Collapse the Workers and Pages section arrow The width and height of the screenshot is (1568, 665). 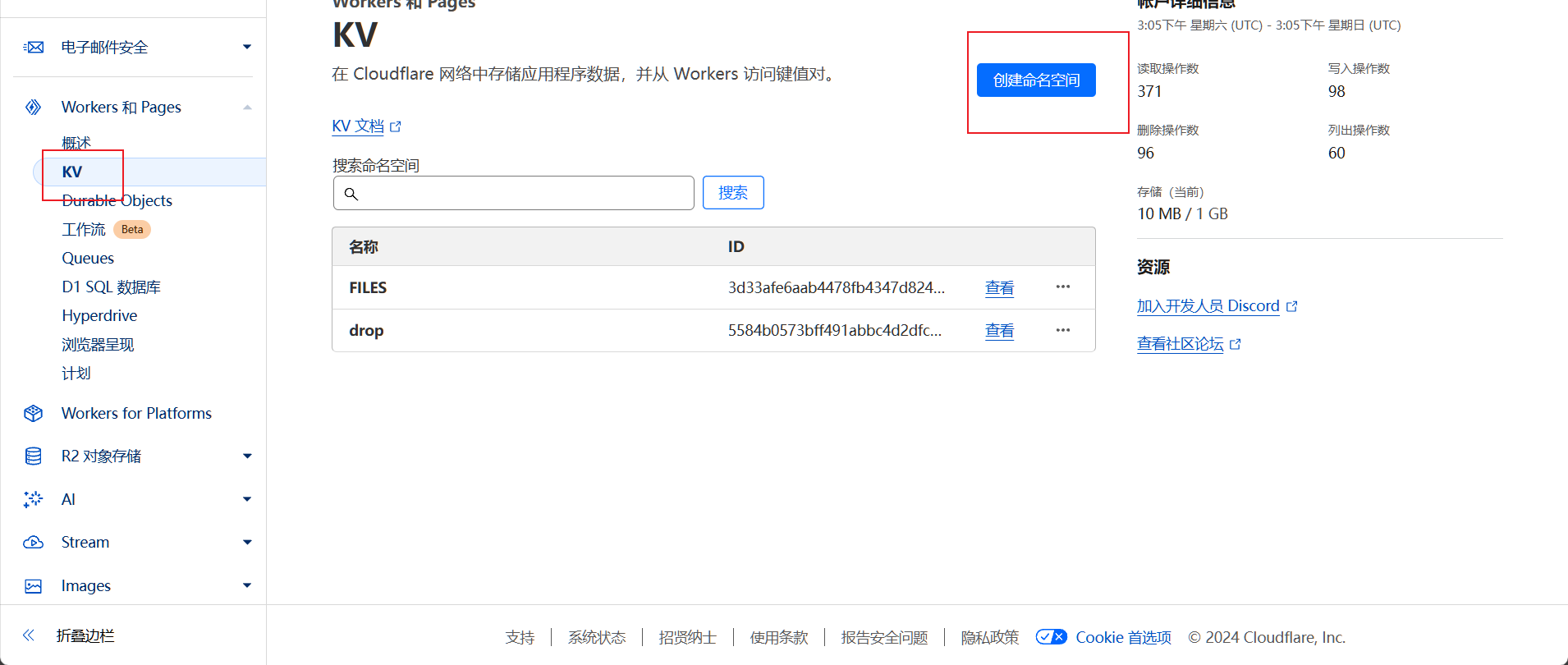tap(247, 108)
